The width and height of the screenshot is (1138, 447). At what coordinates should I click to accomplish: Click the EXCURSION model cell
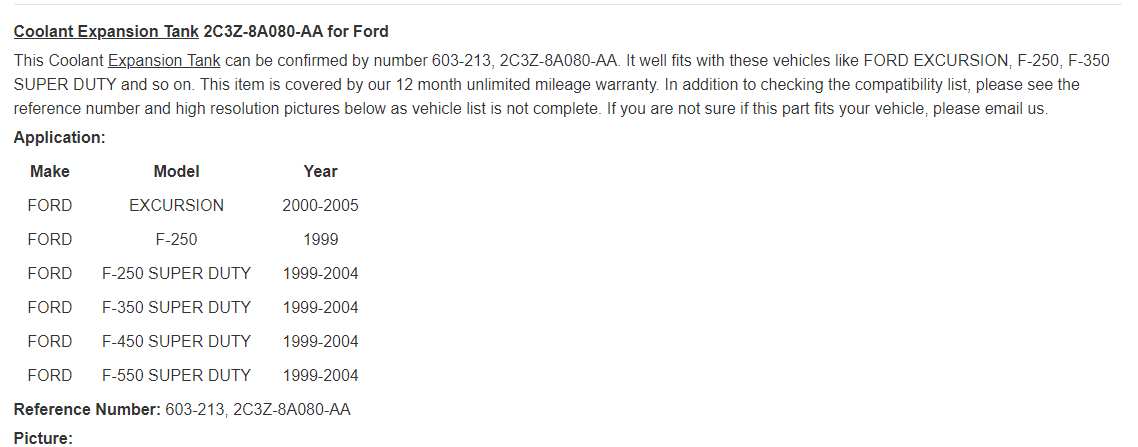pos(176,206)
